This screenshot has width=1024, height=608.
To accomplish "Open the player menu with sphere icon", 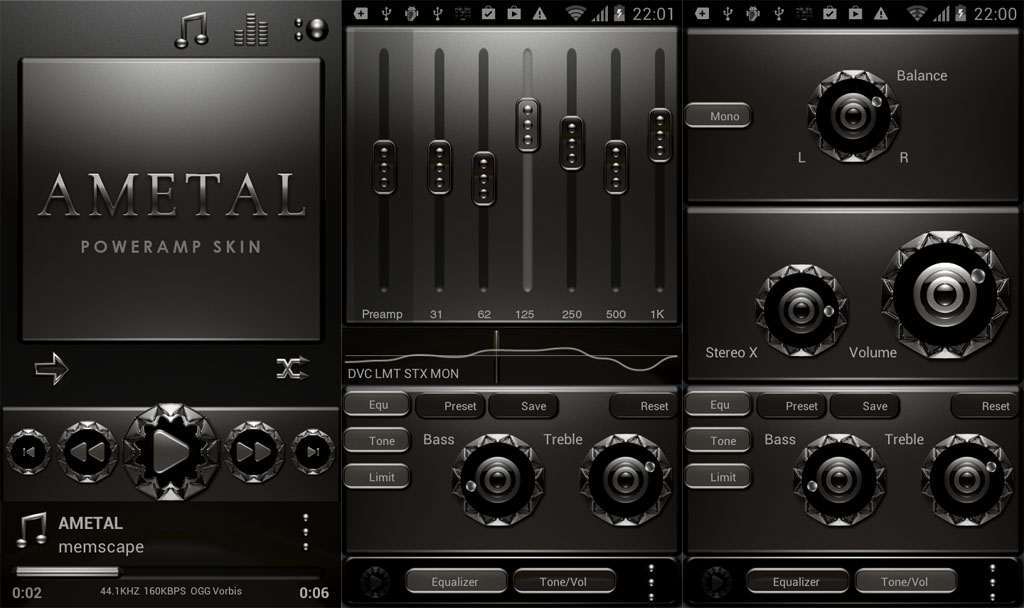I will click(311, 29).
